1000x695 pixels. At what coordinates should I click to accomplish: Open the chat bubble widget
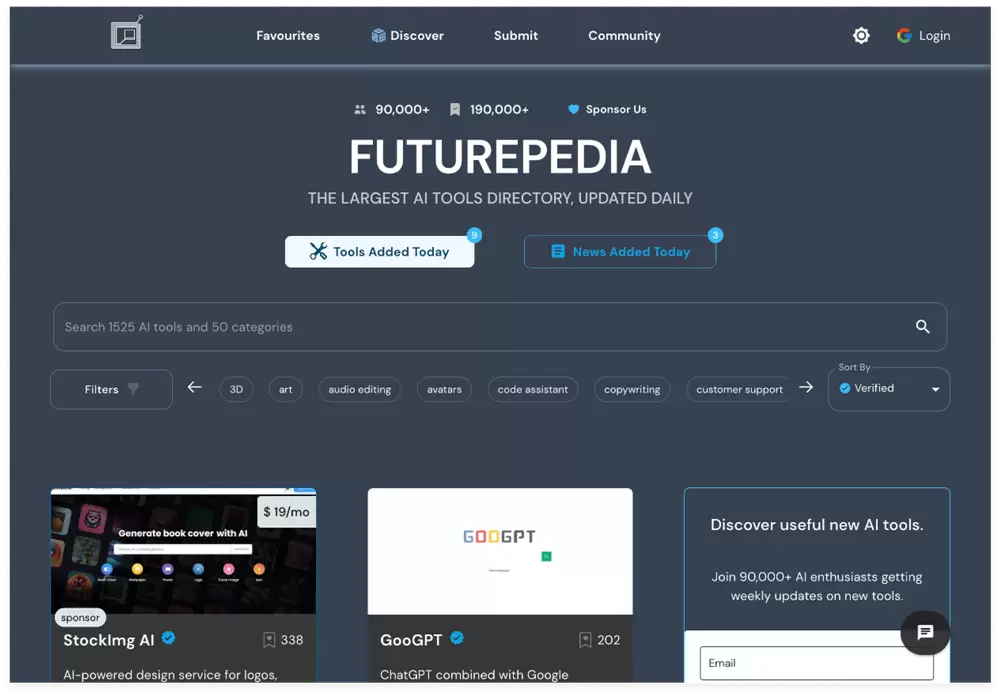point(925,632)
